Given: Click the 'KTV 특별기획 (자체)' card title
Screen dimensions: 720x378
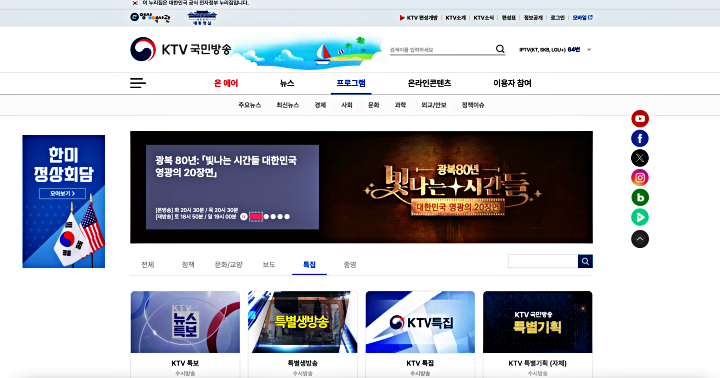Looking at the screenshot, I should pos(538,363).
